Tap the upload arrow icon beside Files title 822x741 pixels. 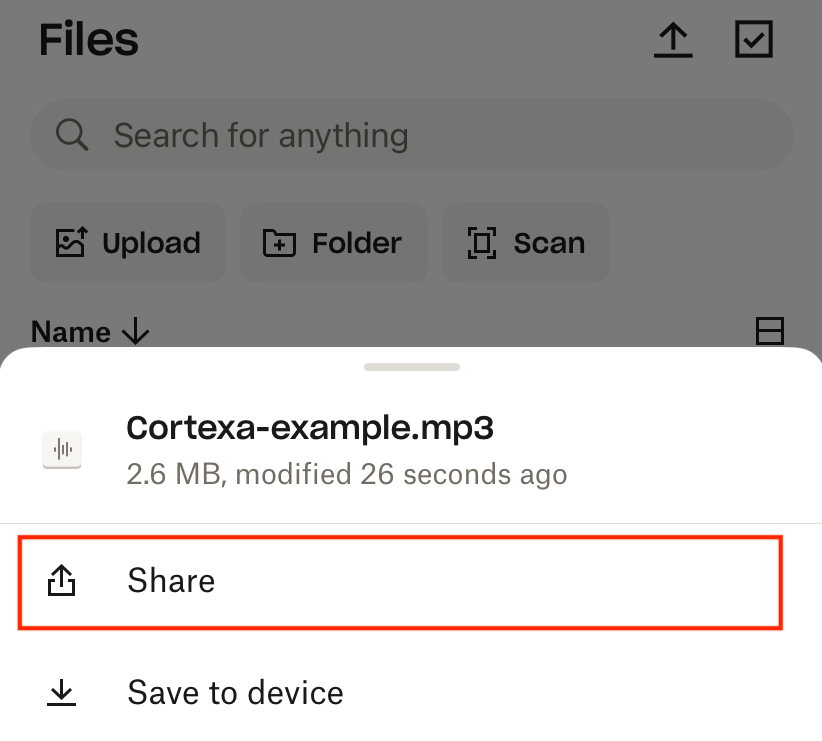pyautogui.click(x=673, y=40)
